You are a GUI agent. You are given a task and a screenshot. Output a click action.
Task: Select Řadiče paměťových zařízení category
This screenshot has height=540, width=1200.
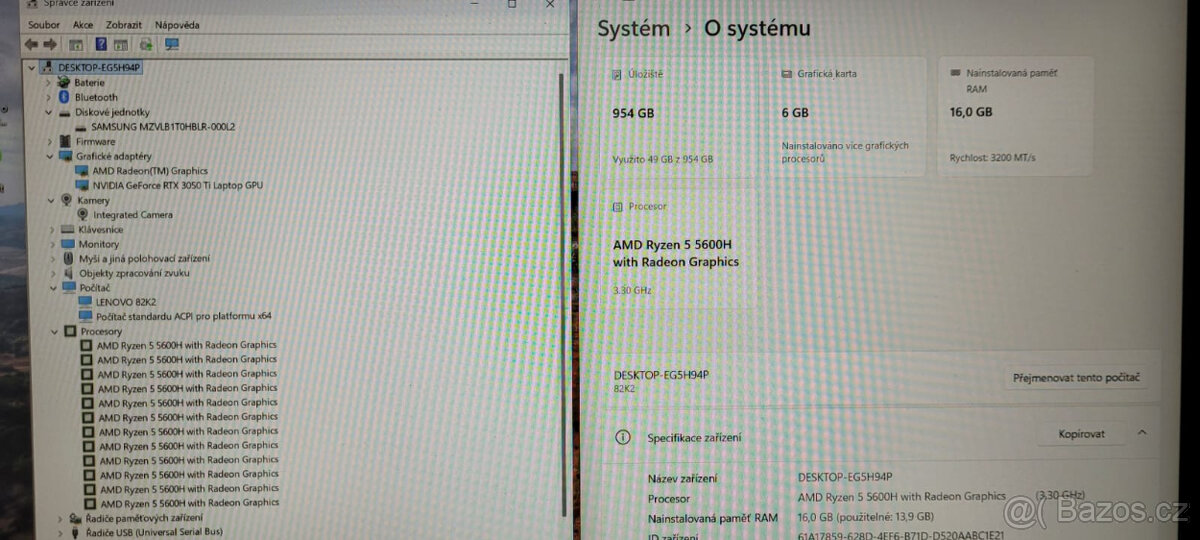(143, 518)
